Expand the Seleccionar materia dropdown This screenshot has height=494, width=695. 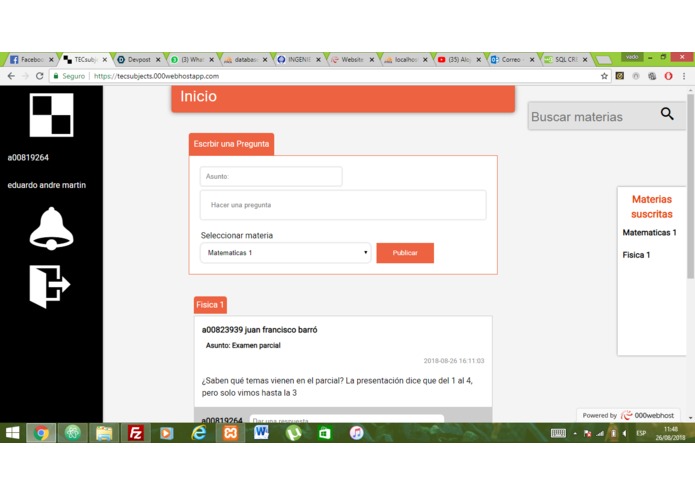point(285,253)
